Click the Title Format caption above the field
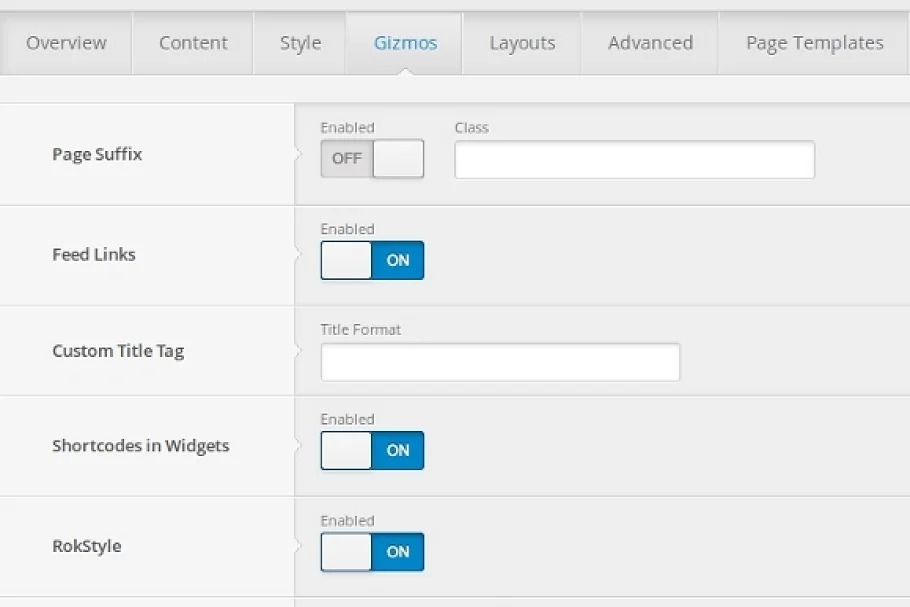This screenshot has width=910, height=607. coord(360,329)
